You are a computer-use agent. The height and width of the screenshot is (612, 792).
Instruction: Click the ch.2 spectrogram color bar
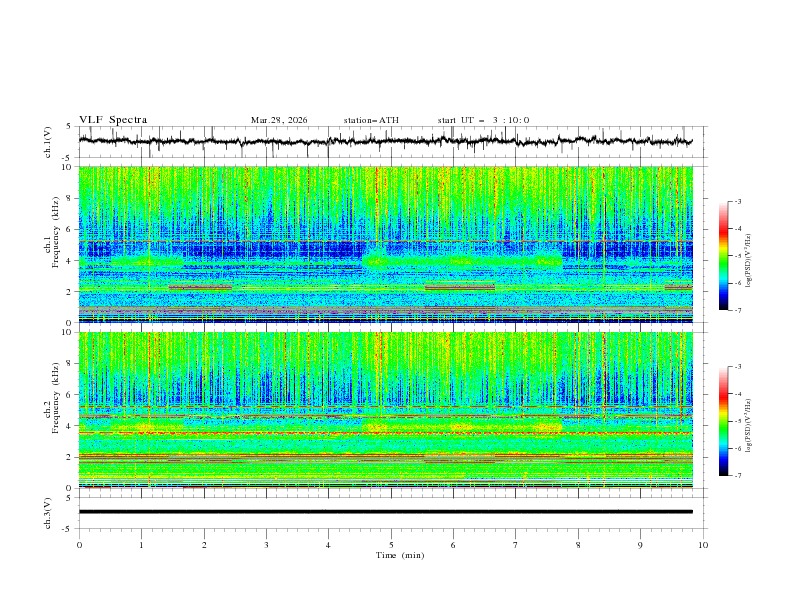[723, 421]
